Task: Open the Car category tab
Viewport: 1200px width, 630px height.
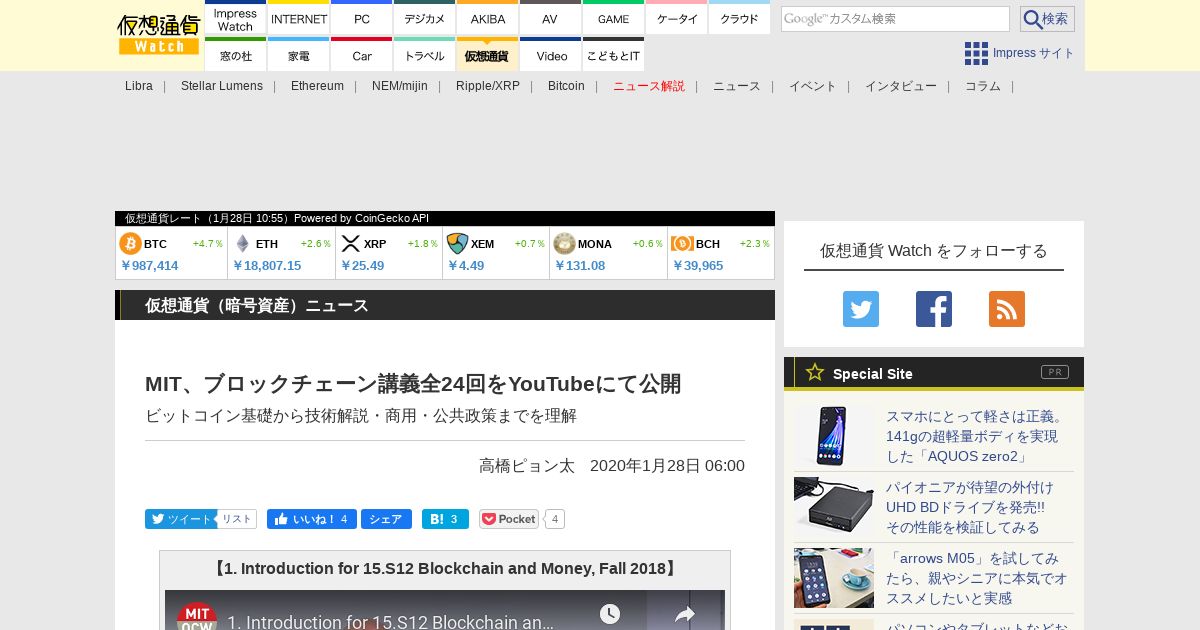Action: (362, 55)
